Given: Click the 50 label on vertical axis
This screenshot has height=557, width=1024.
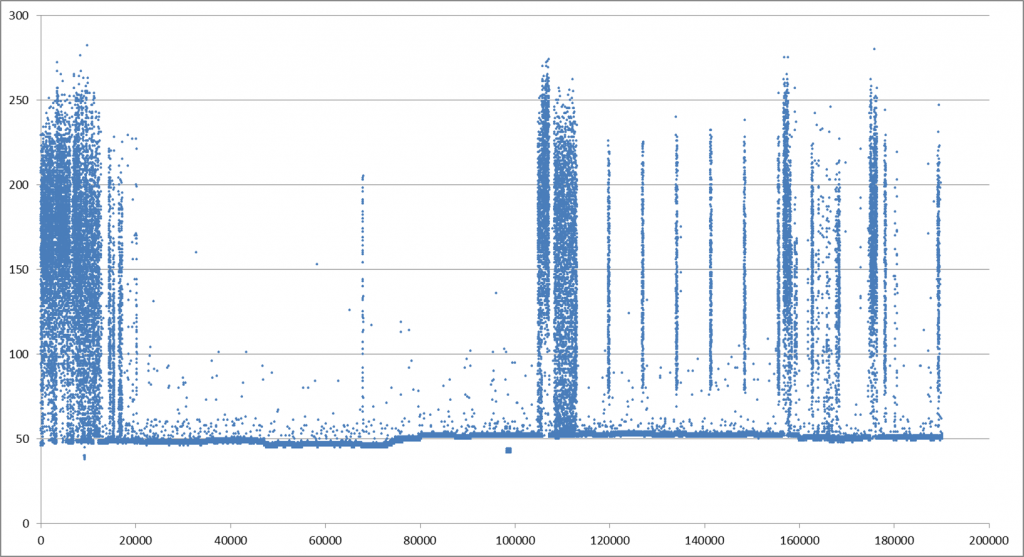Looking at the screenshot, I should [x=23, y=438].
